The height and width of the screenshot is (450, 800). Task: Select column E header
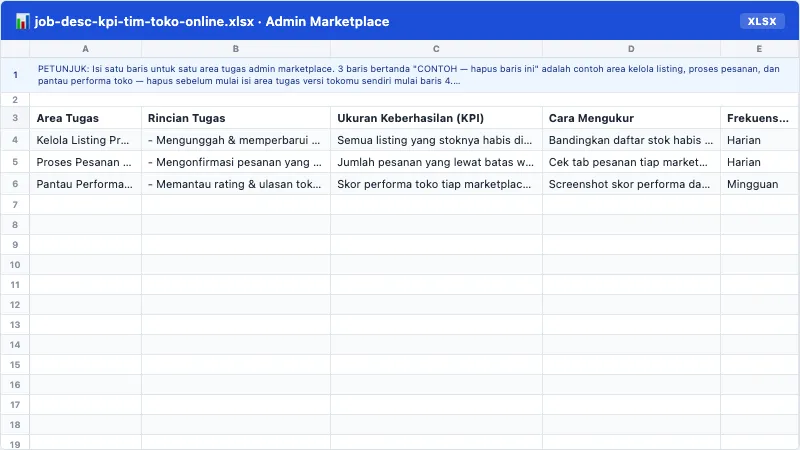coord(760,49)
